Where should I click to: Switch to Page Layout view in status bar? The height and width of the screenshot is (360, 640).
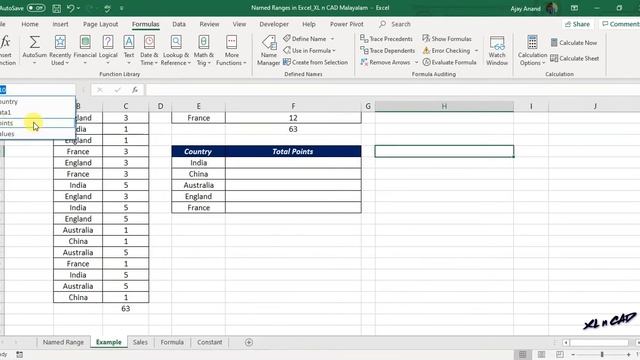(x=541, y=354)
